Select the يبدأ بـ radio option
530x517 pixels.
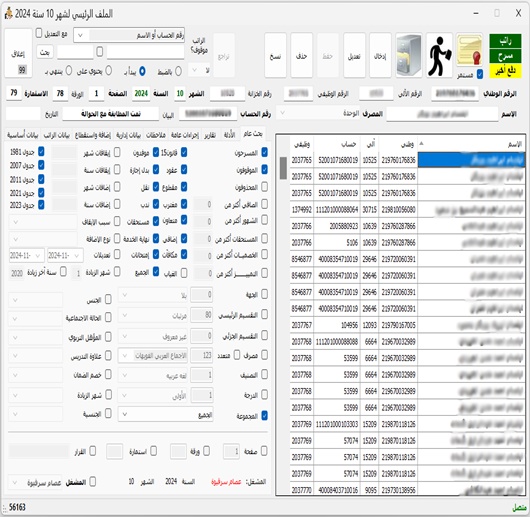point(142,71)
